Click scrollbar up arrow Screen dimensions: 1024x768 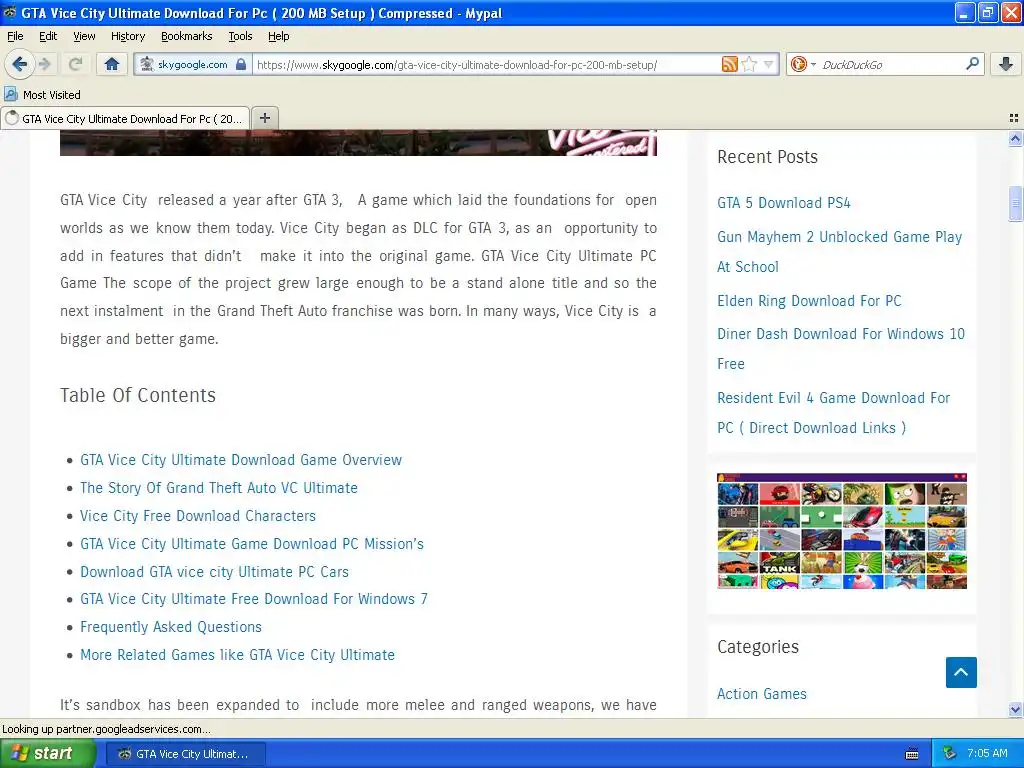(1015, 138)
